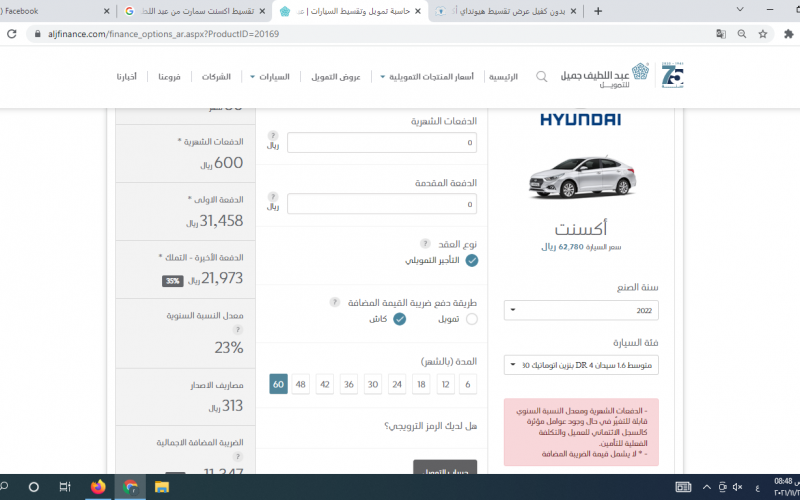Click the help icon under الضريبة المضافة الاجمالية
Screen dimensions: 800x500
tap(237, 457)
